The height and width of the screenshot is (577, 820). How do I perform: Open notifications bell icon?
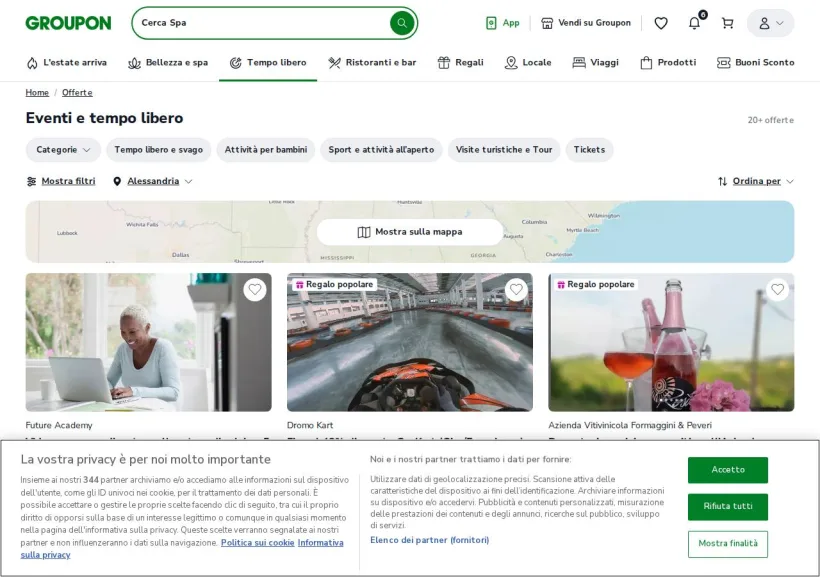click(x=694, y=23)
